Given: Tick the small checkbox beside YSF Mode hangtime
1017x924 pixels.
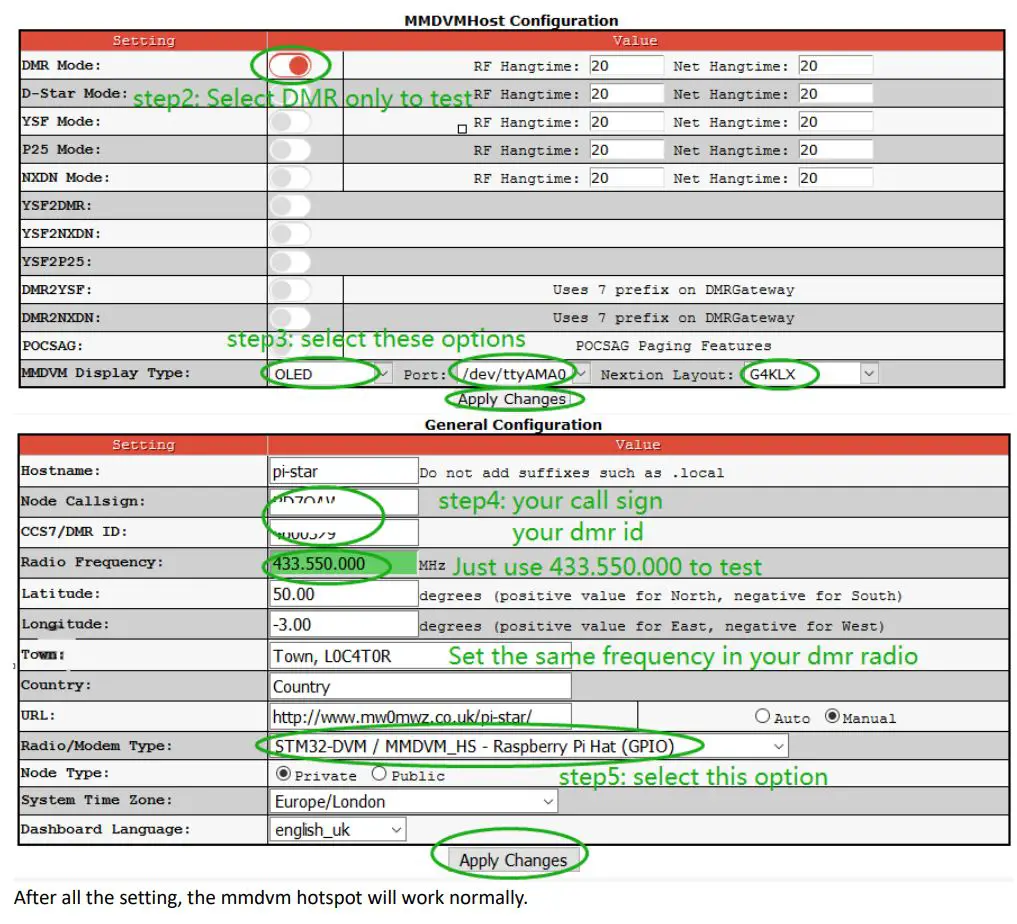Looking at the screenshot, I should [461, 128].
